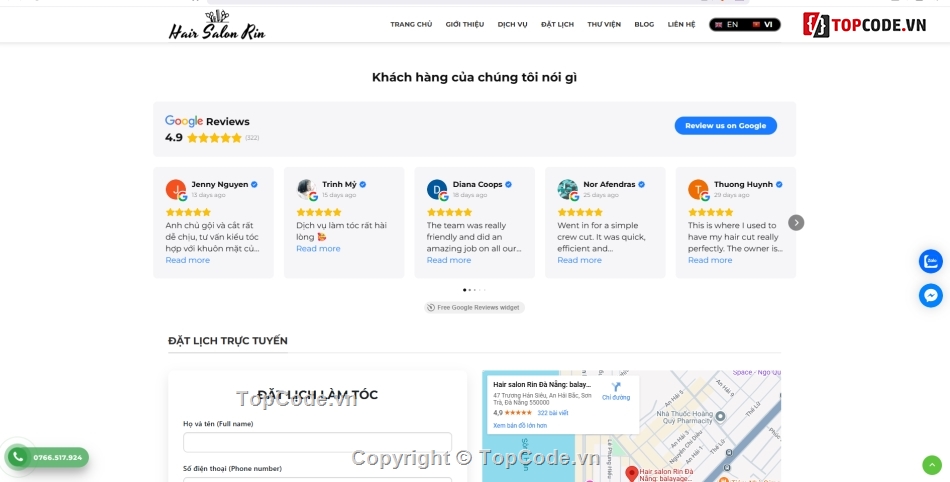Click Trinh Mỹ's avatar
Image resolution: width=950 pixels, height=482 pixels.
(307, 190)
